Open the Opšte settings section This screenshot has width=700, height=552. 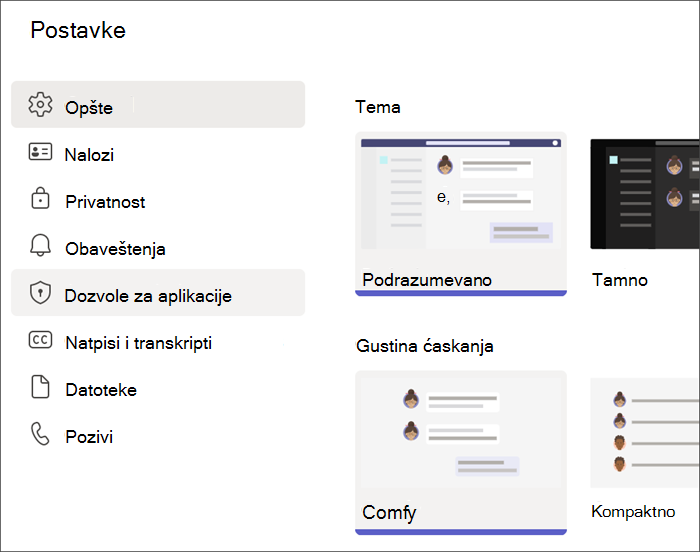coord(158,105)
